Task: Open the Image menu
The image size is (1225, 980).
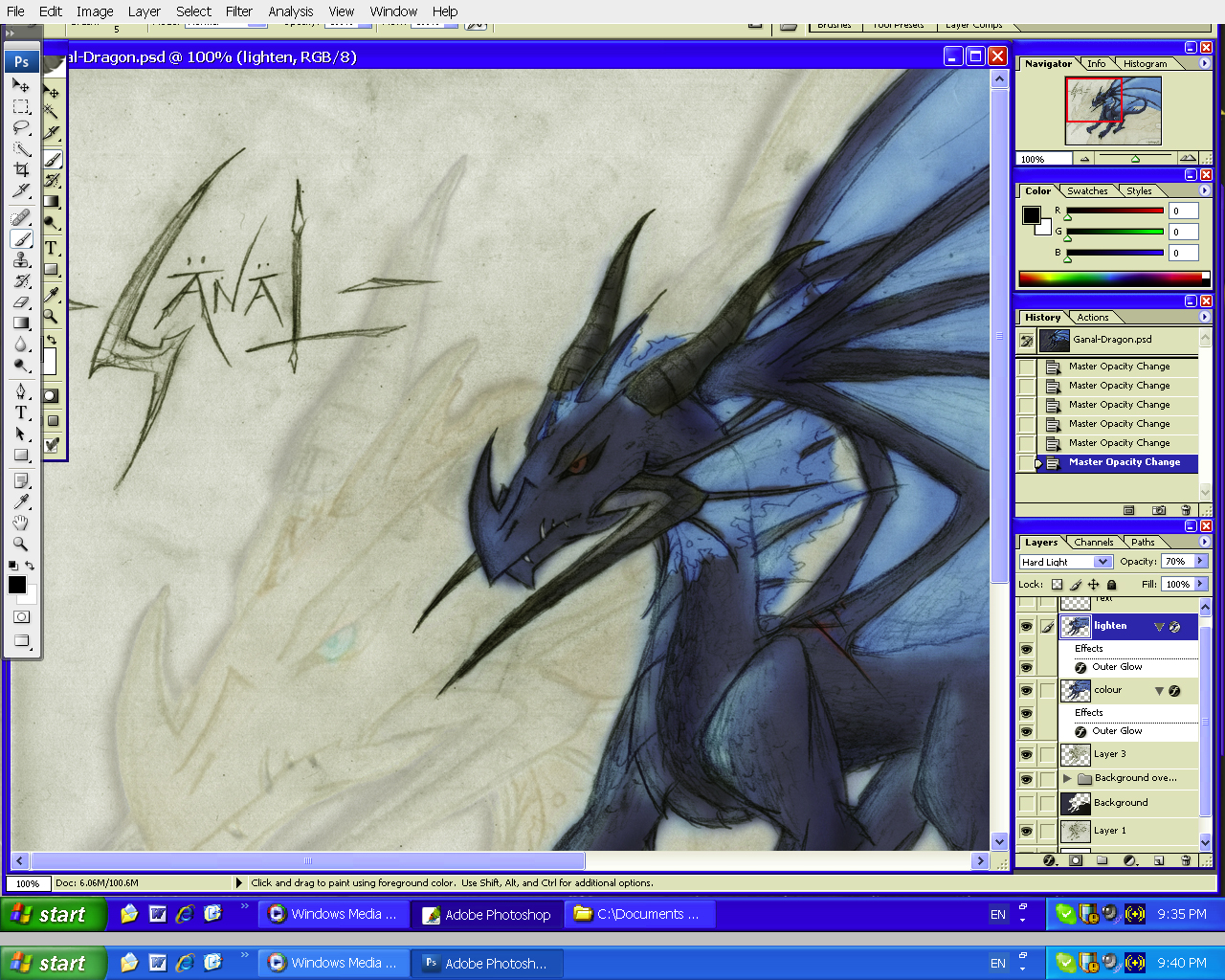Action: tap(95, 11)
